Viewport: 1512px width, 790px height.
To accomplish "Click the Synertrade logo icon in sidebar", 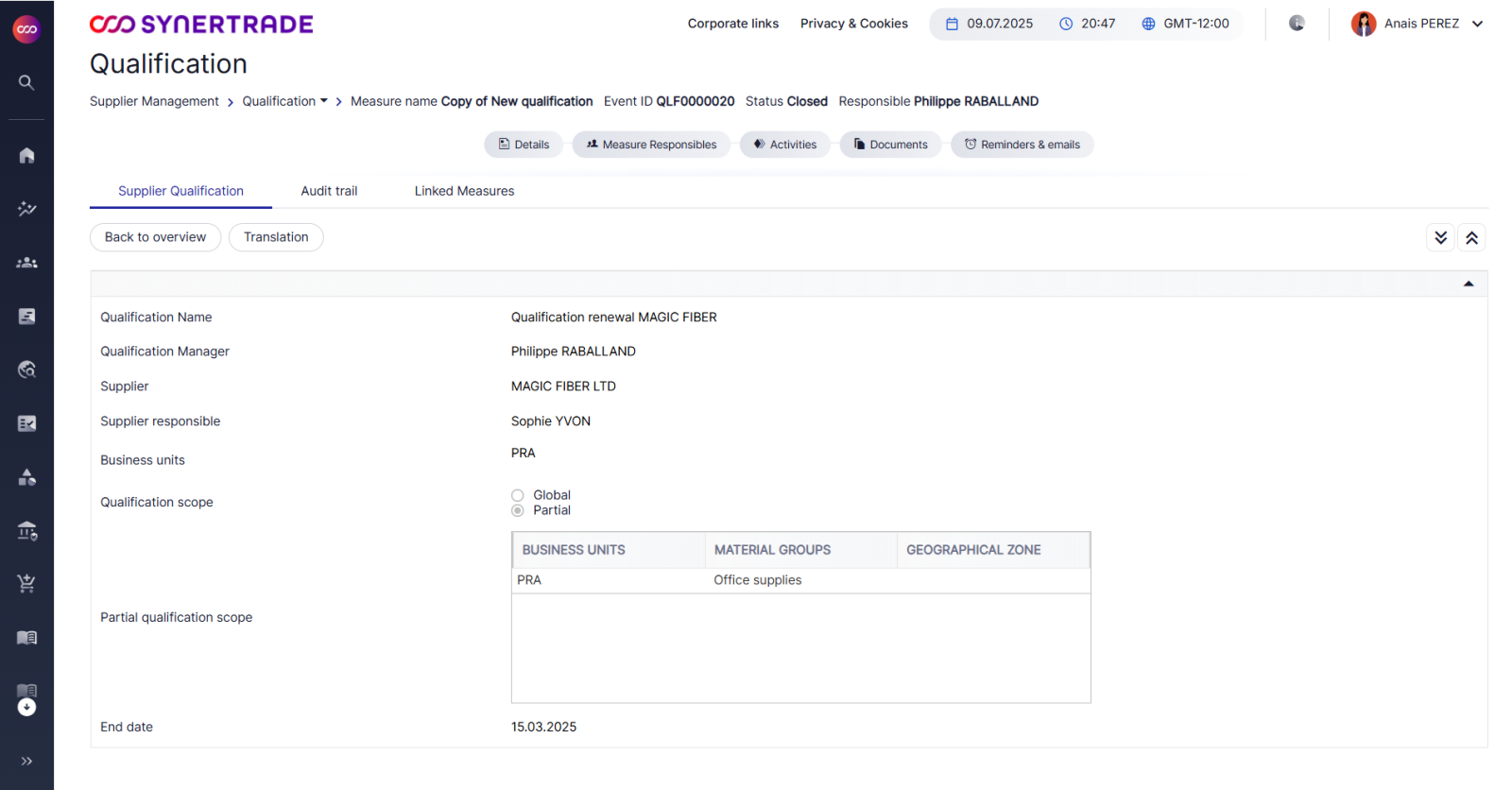I will point(26,29).
